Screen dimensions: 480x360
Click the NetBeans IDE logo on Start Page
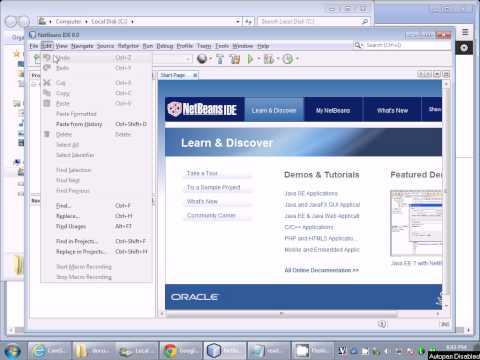202,109
